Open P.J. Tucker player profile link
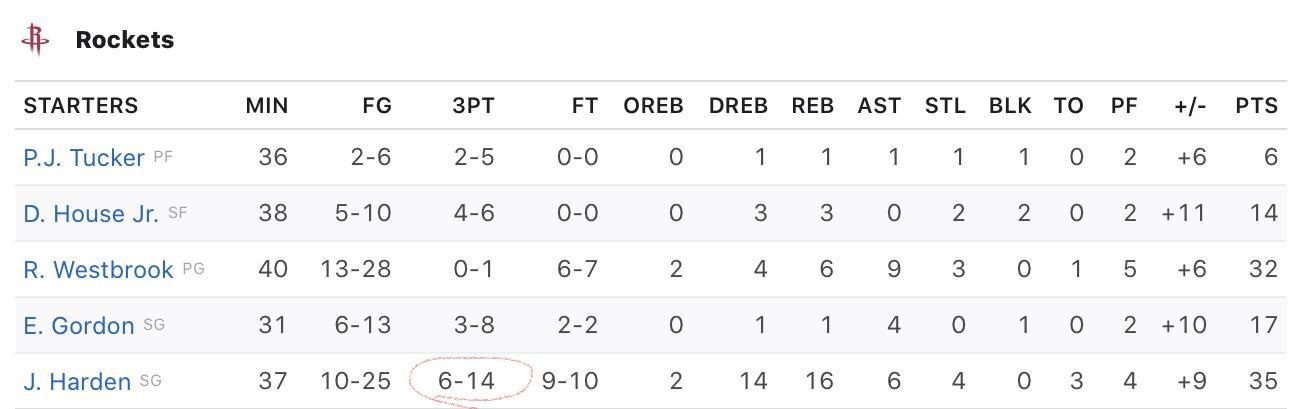 84,158
